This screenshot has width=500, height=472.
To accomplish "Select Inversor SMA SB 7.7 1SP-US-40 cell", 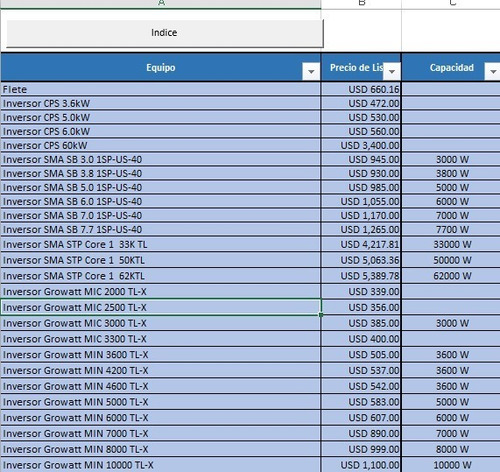I will [x=161, y=229].
